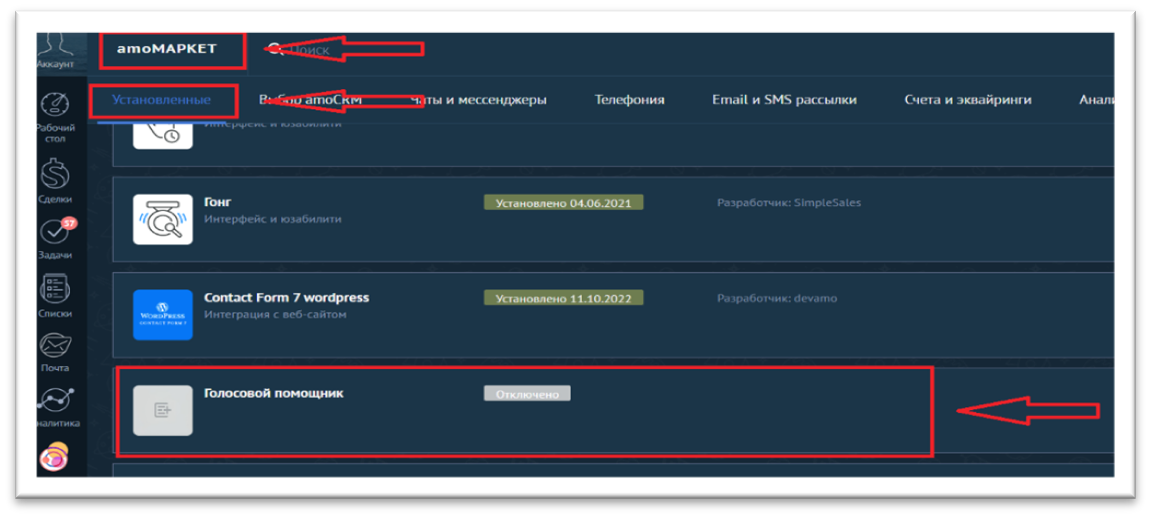Click the Гонг widget logo
The width and height of the screenshot is (1151, 518).
(x=162, y=219)
